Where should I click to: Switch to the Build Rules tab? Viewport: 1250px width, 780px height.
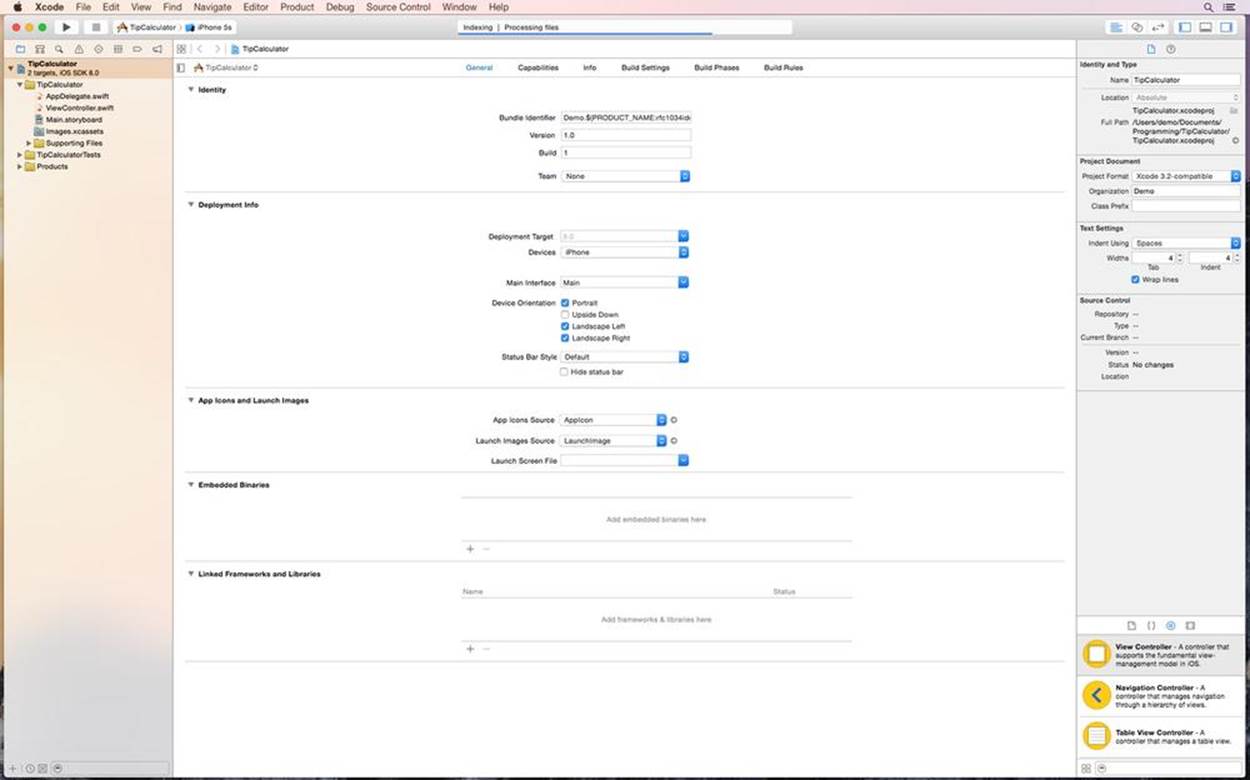[x=783, y=68]
